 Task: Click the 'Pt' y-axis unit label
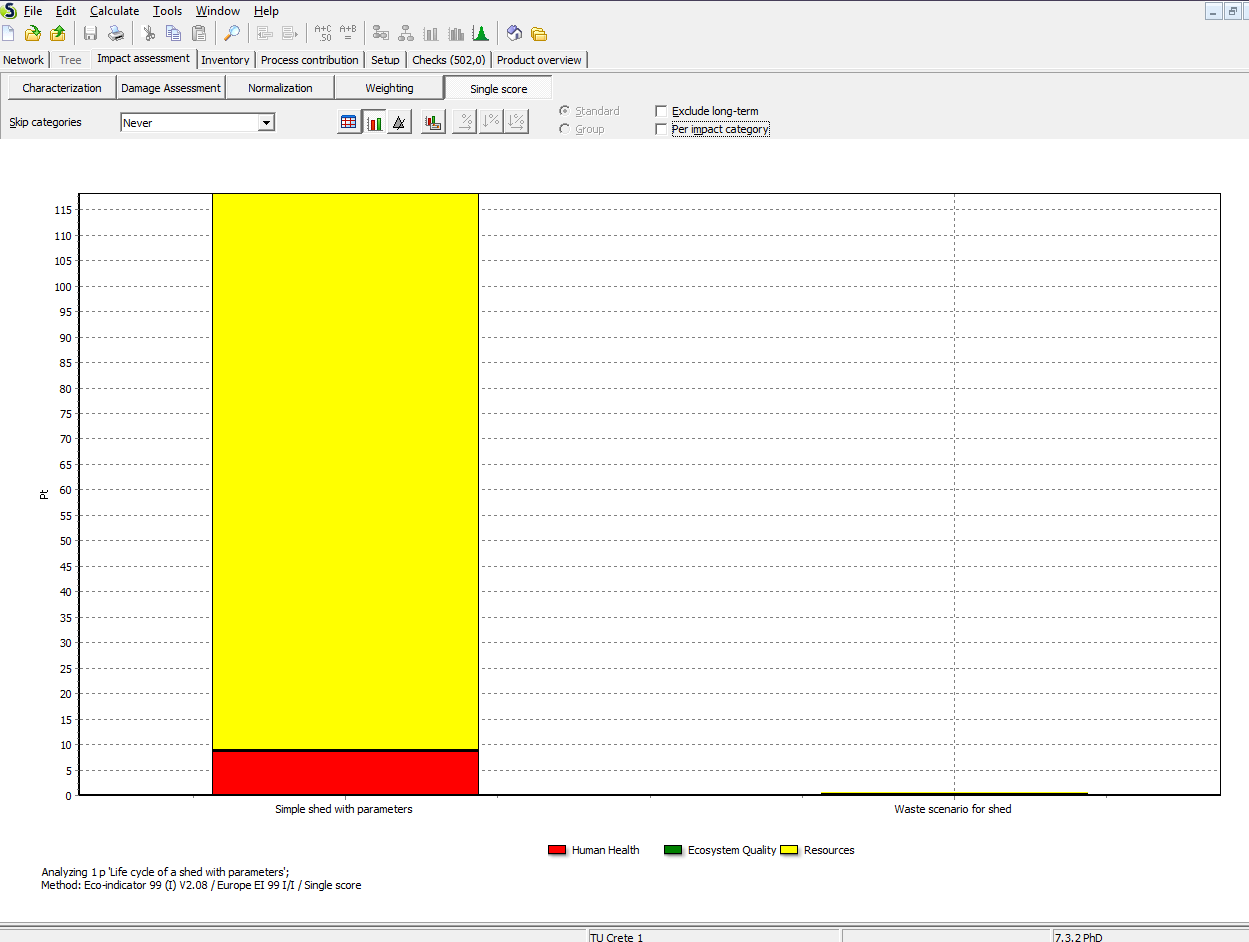43,494
